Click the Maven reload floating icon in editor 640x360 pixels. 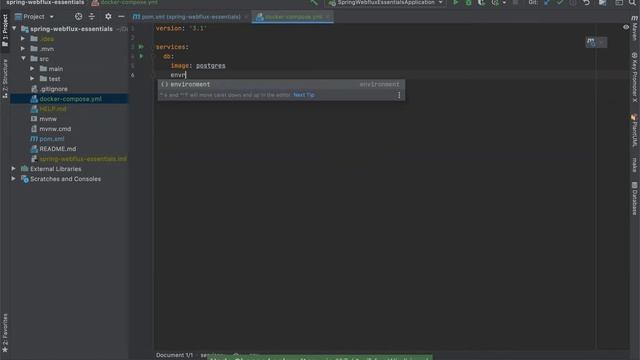[591, 42]
